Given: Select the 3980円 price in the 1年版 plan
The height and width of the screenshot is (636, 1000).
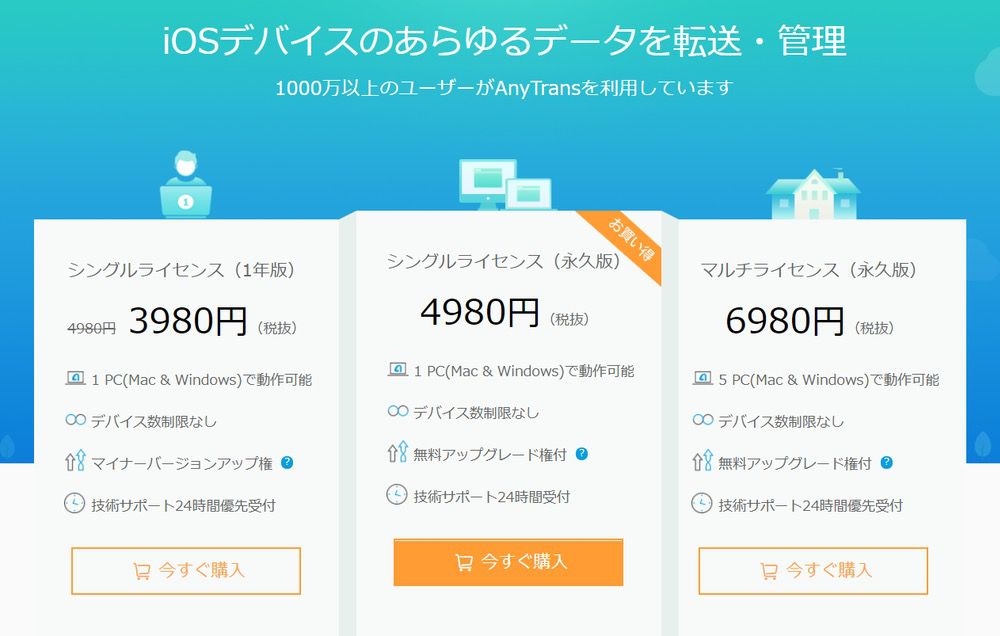Looking at the screenshot, I should click(188, 321).
